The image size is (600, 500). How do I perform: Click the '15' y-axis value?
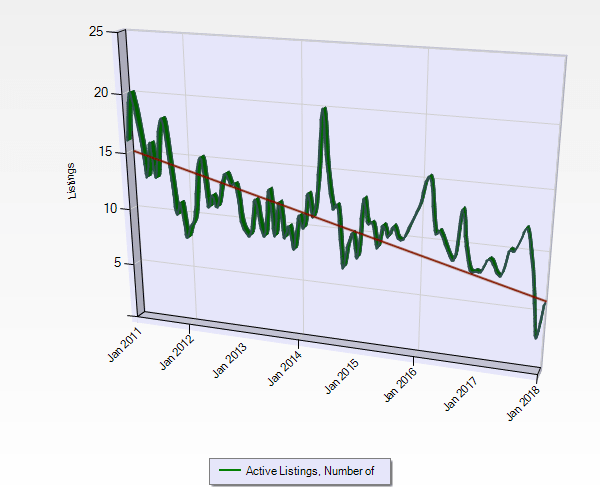point(106,152)
